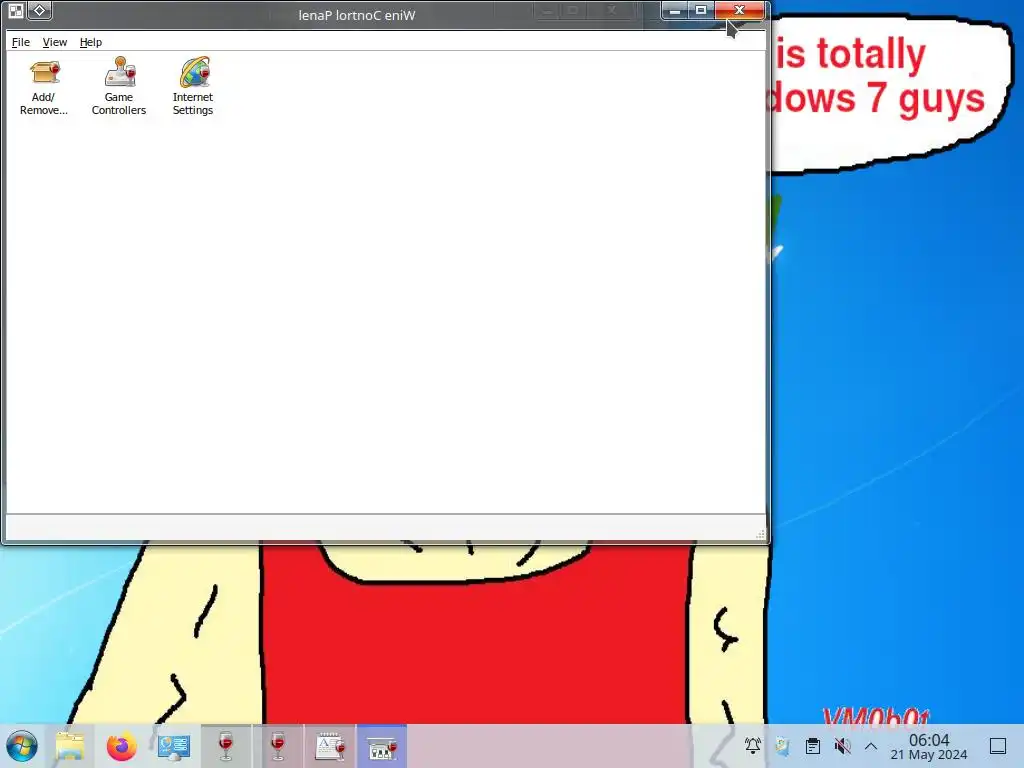Open the Start menu orb
Screen dimensions: 1024x768
22,746
